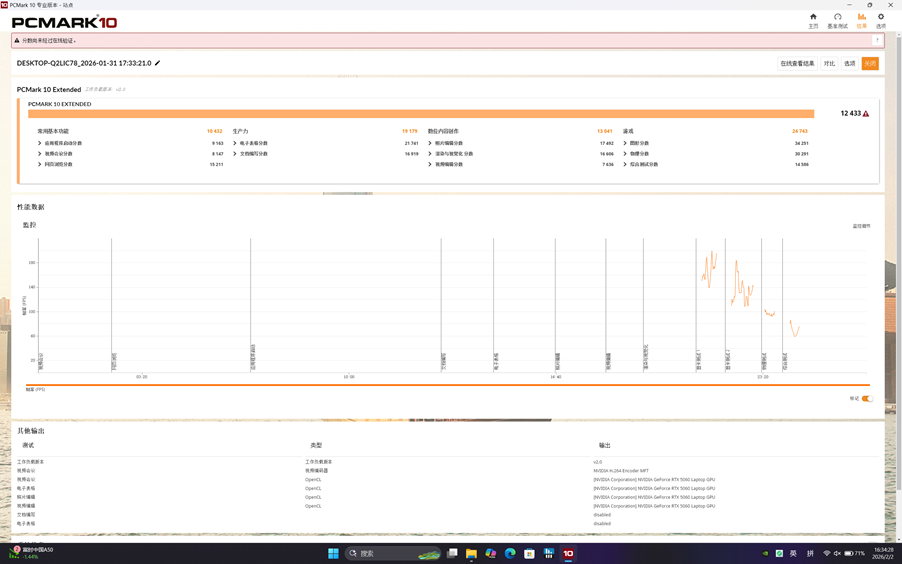Viewport: 902px width, 564px height.
Task: Click the battery 71% tray icon
Action: 854,553
